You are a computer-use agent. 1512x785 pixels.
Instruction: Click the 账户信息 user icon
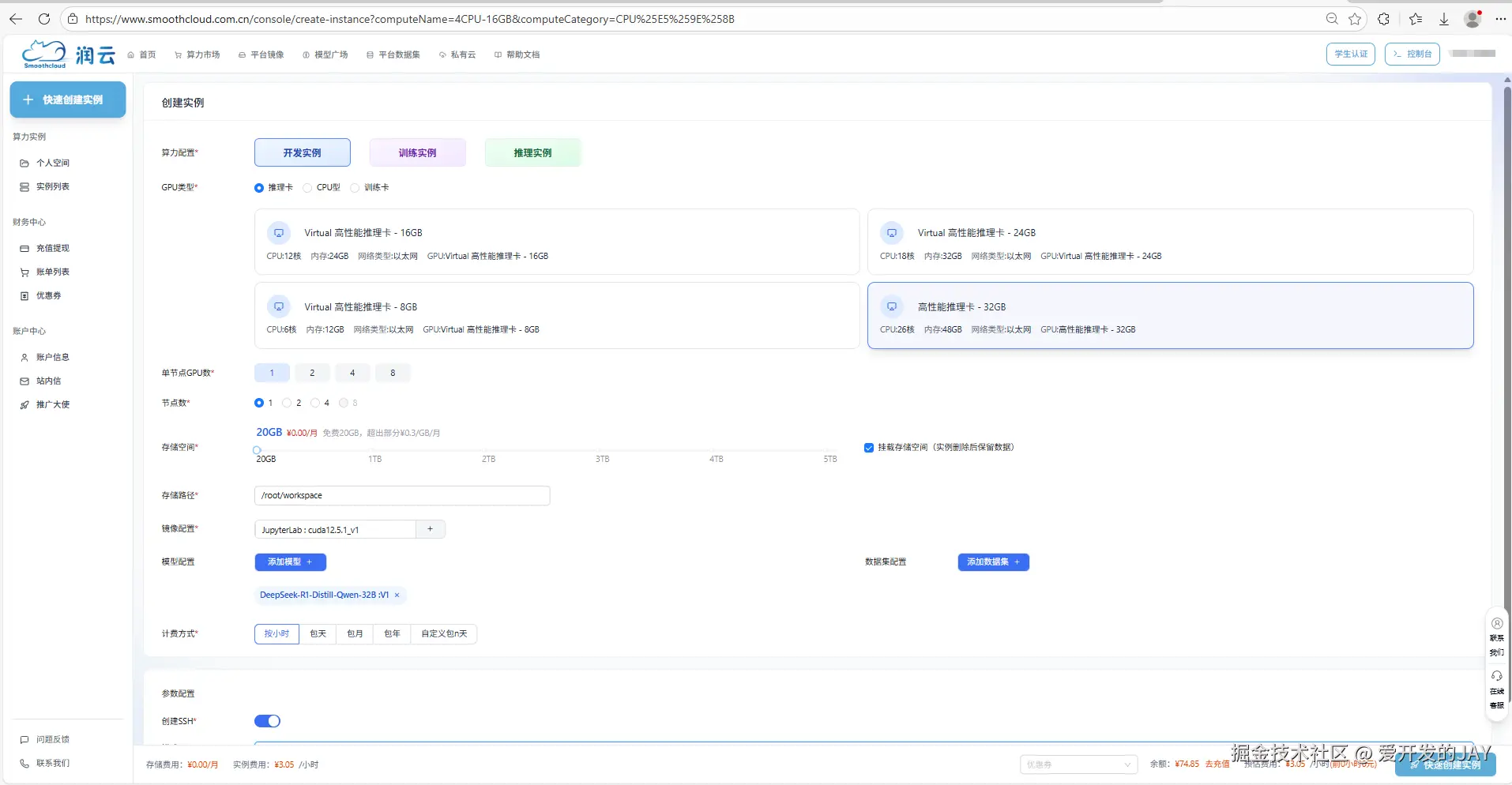(24, 358)
